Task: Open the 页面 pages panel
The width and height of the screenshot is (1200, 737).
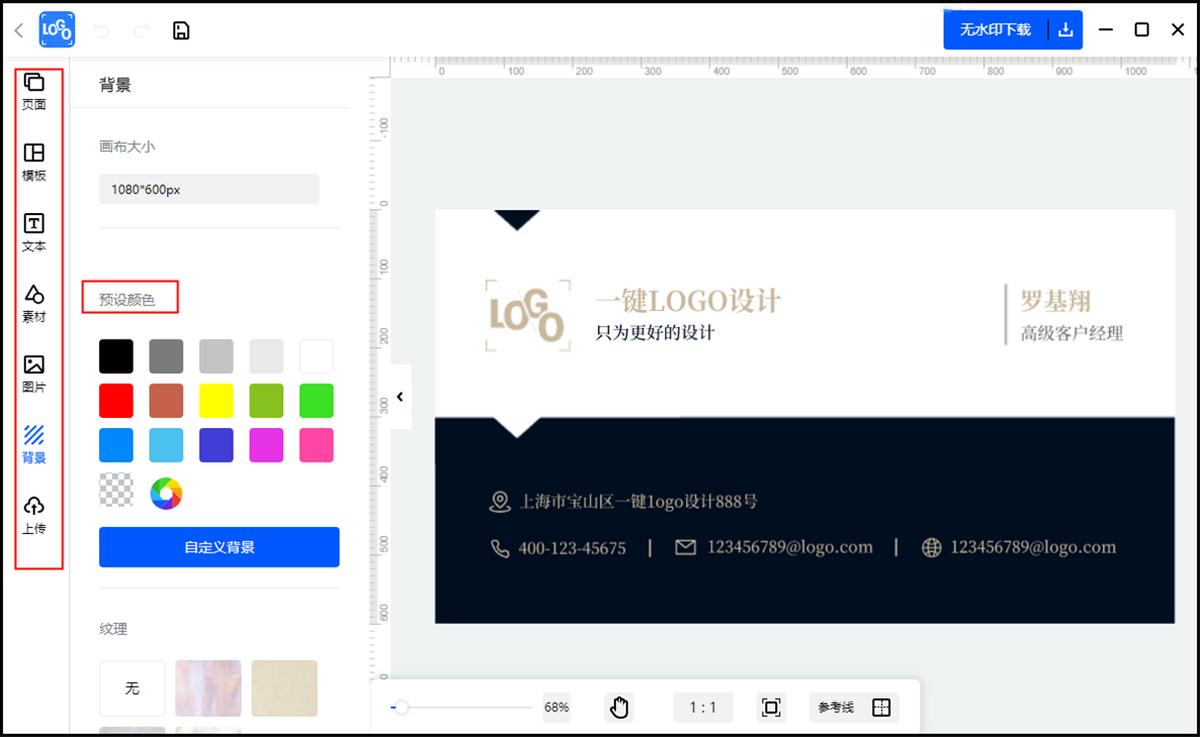Action: (x=34, y=91)
